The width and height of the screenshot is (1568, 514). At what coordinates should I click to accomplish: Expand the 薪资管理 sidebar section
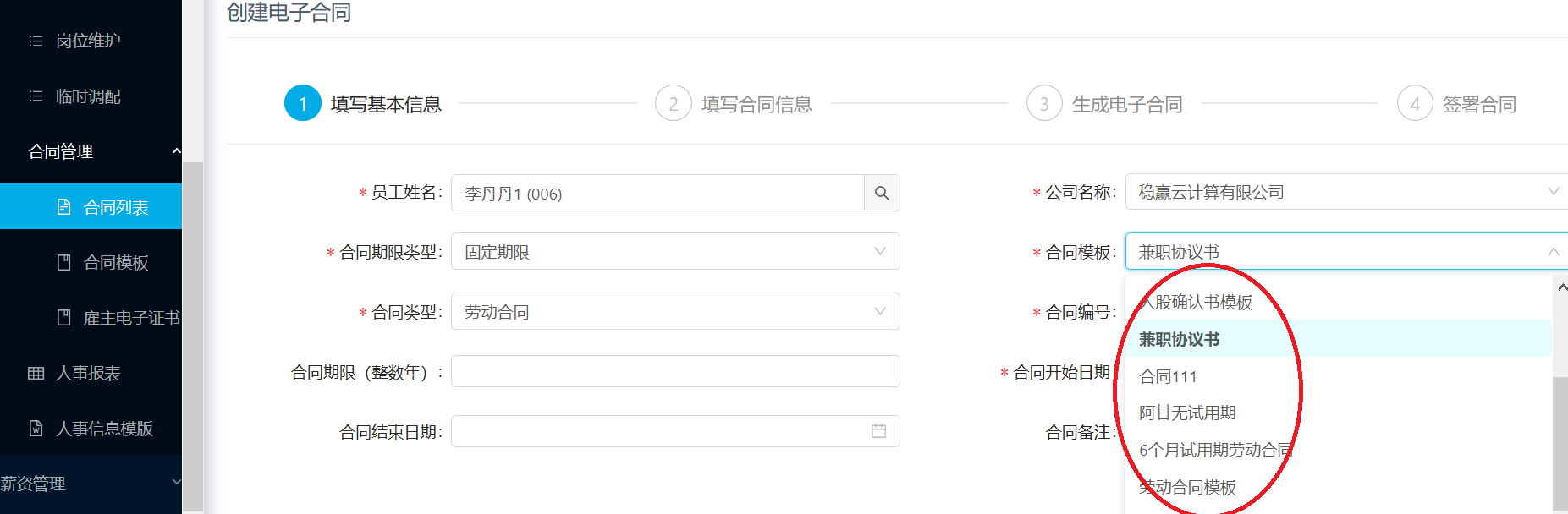pyautogui.click(x=176, y=482)
